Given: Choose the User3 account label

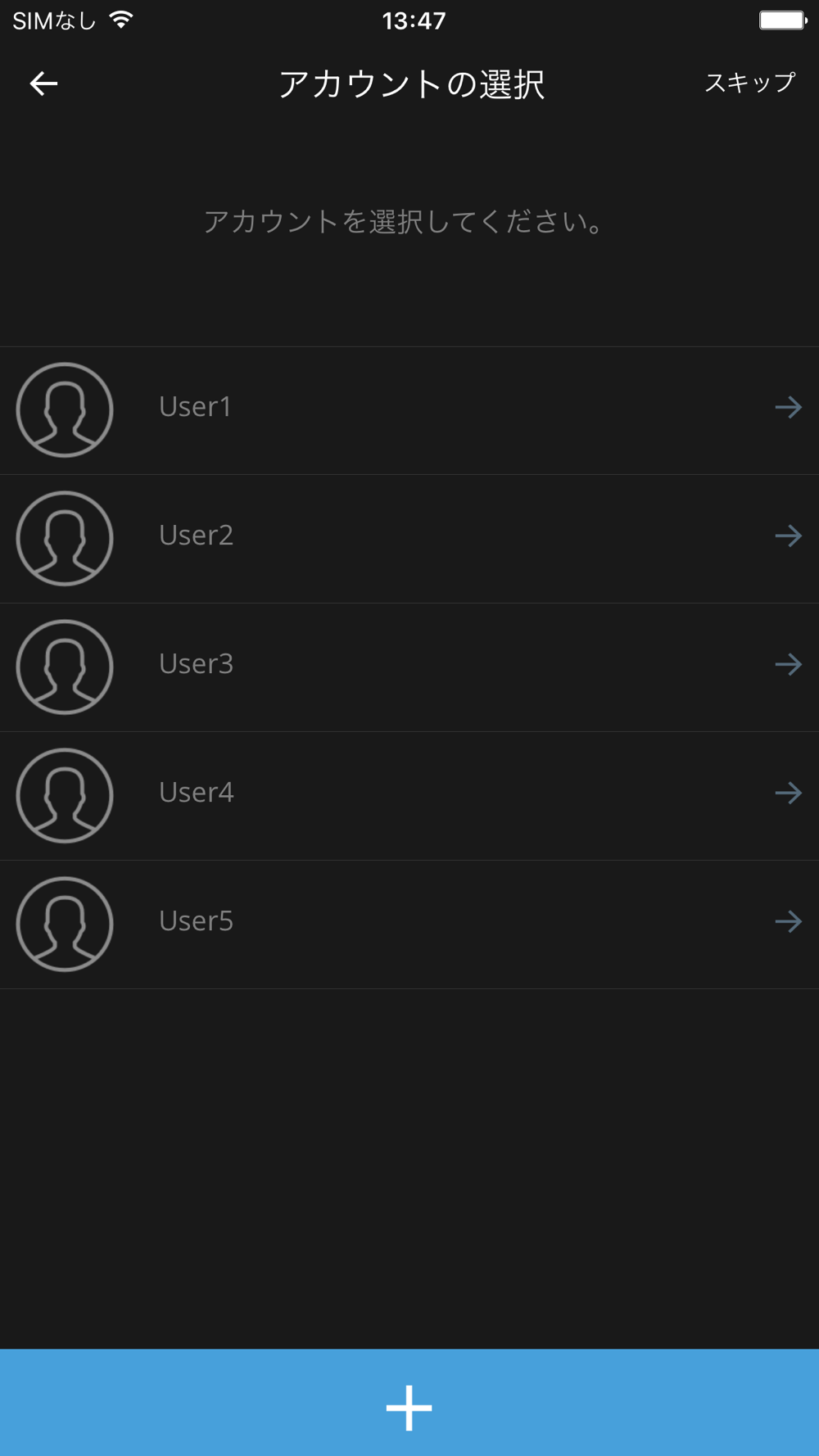Looking at the screenshot, I should pos(197,664).
